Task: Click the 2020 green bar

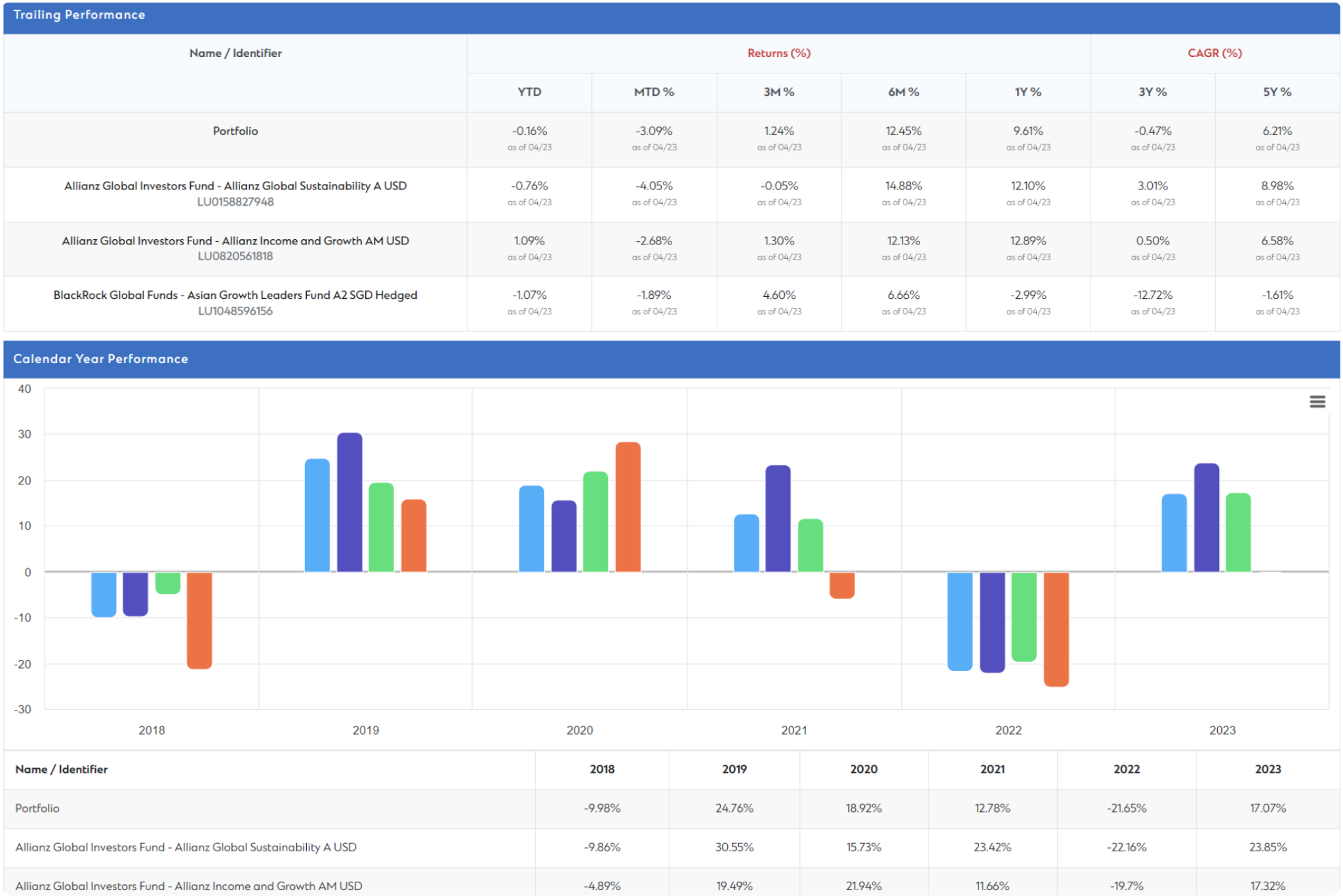Action: pos(595,522)
